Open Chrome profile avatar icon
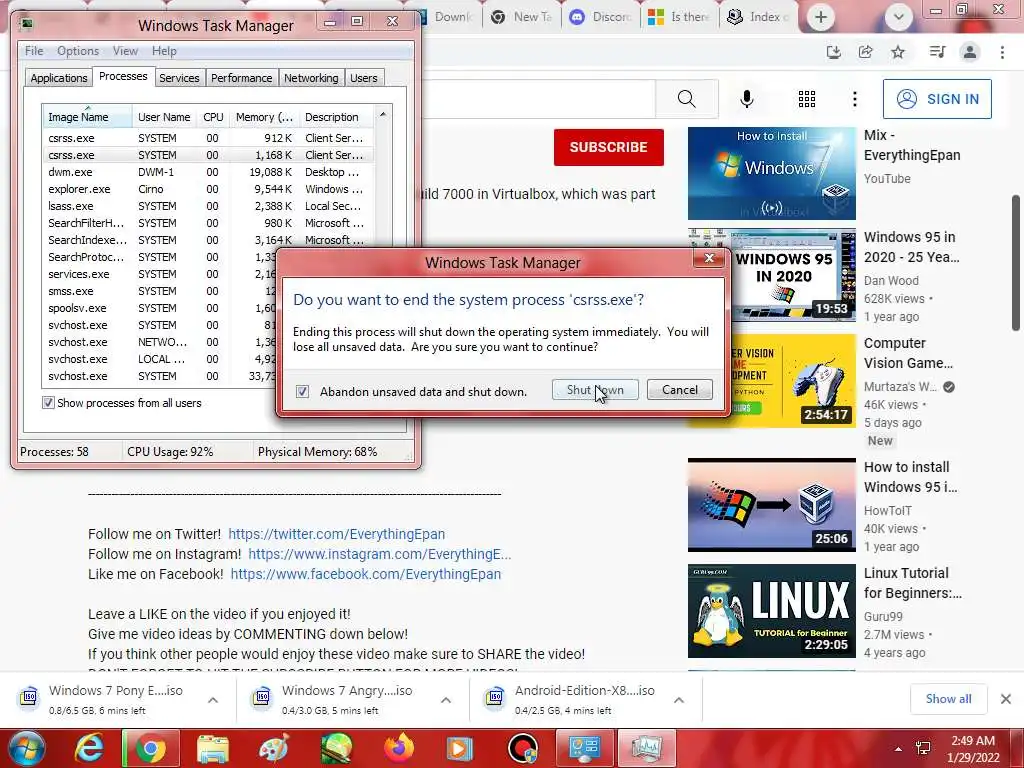Viewport: 1024px width, 768px height. [x=970, y=52]
